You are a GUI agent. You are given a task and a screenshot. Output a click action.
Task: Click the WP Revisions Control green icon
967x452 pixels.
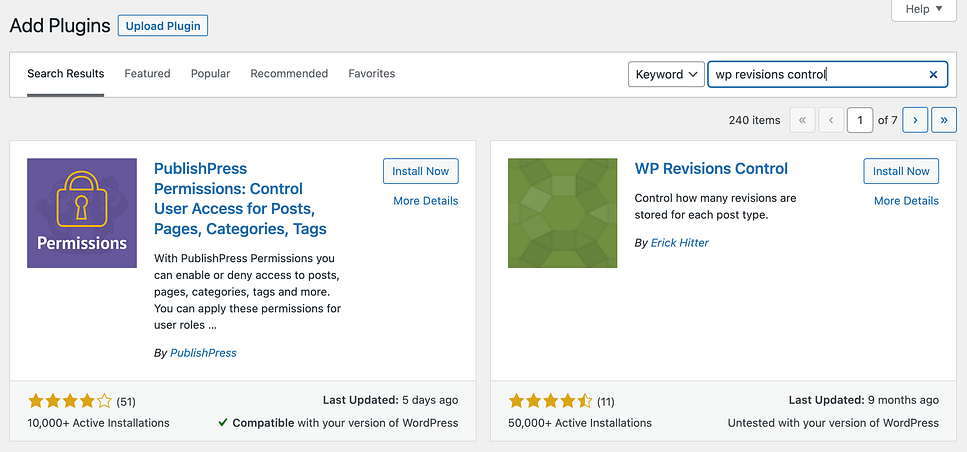[x=562, y=213]
